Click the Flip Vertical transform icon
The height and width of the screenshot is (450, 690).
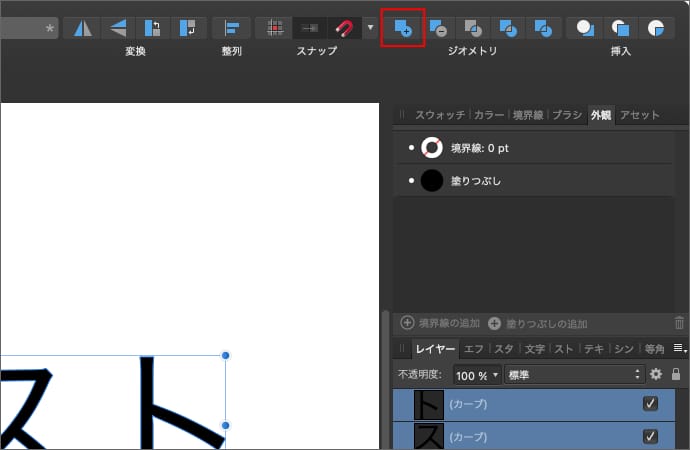pos(117,27)
